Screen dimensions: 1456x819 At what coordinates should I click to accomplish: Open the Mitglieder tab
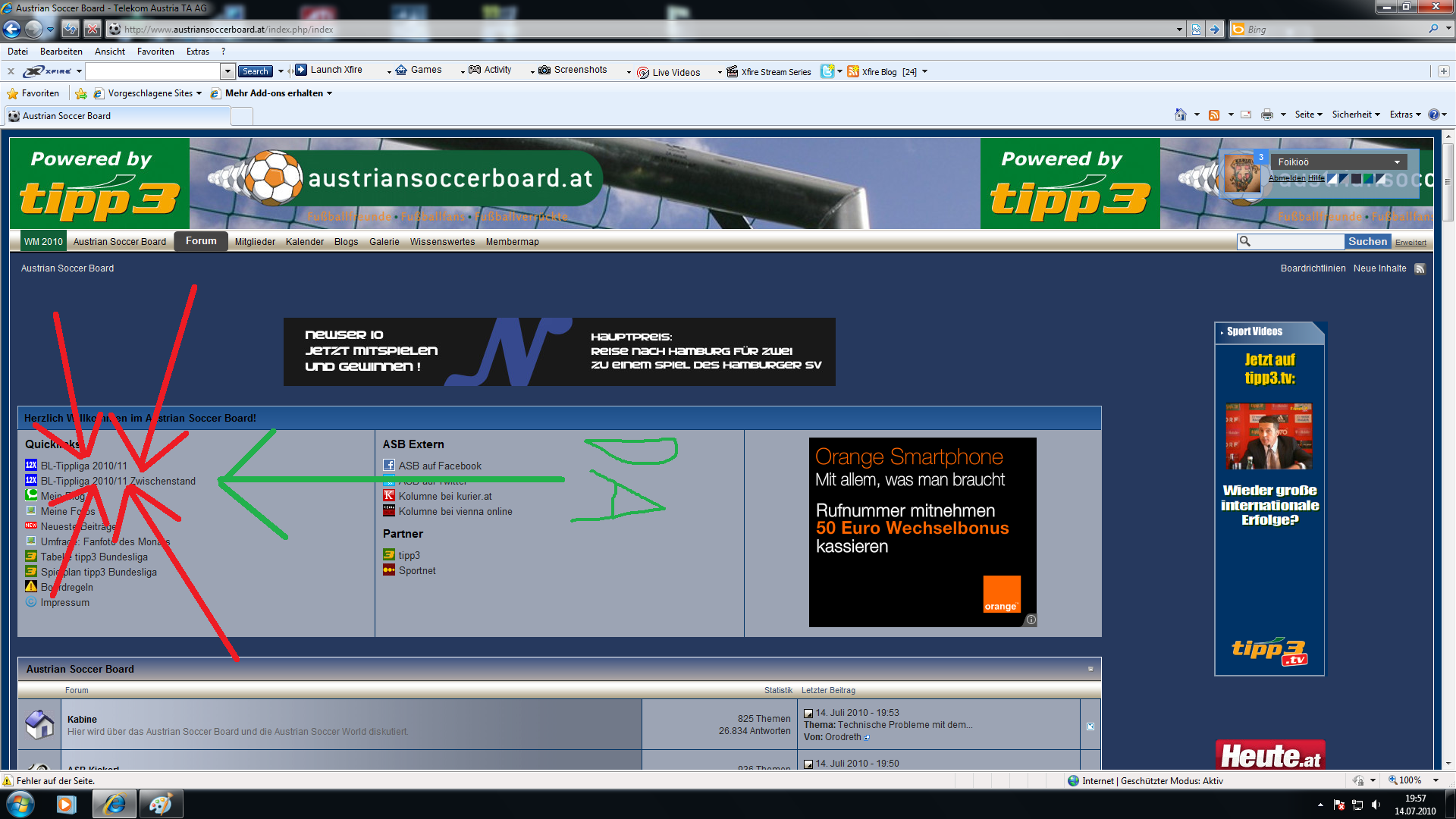(255, 242)
